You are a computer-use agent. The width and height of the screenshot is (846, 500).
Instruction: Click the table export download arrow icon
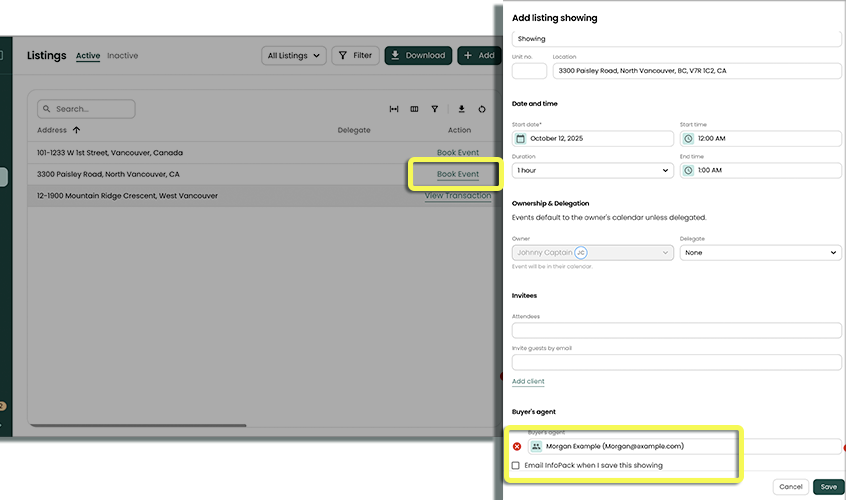click(x=462, y=109)
